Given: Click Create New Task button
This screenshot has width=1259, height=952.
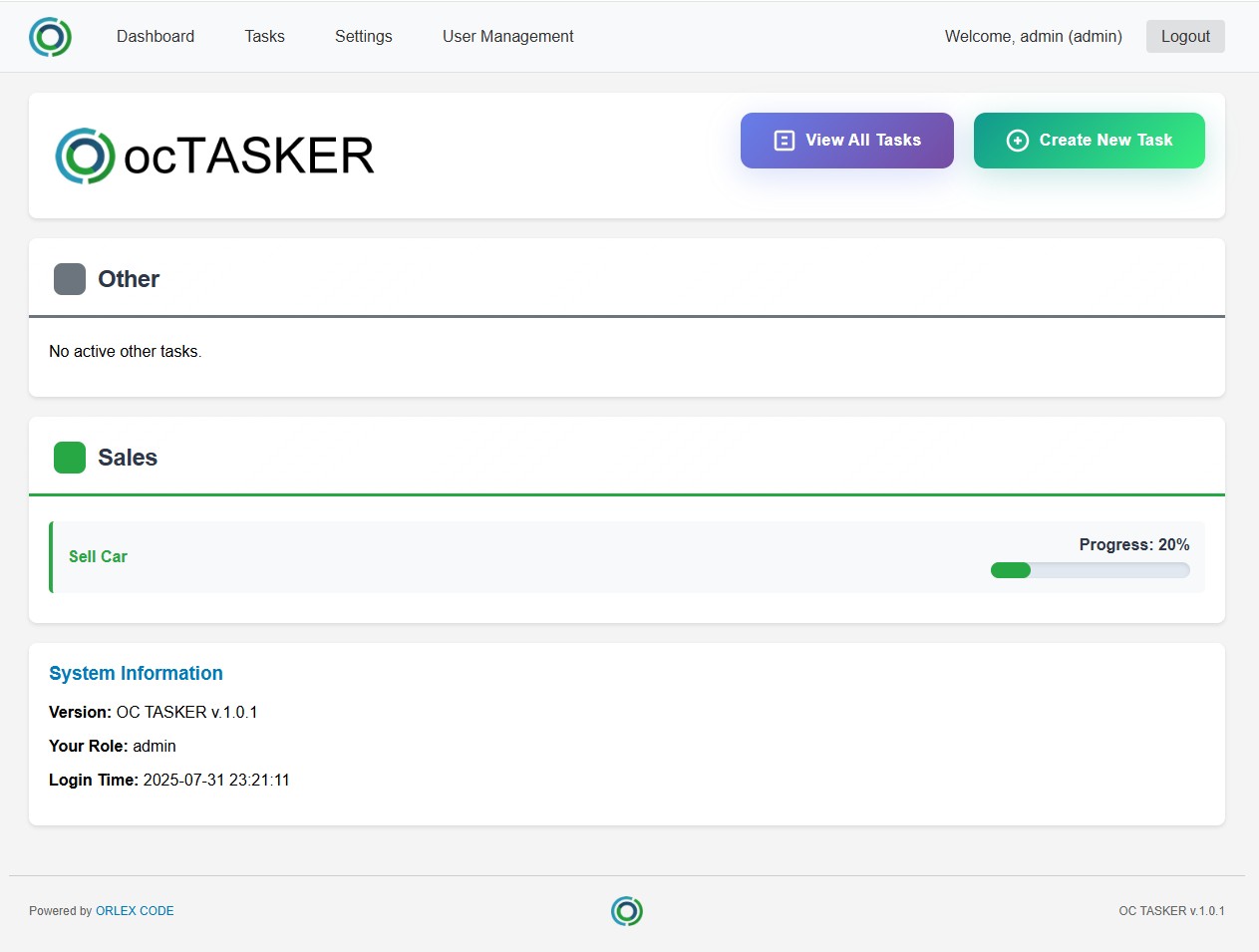Looking at the screenshot, I should pyautogui.click(x=1089, y=141).
